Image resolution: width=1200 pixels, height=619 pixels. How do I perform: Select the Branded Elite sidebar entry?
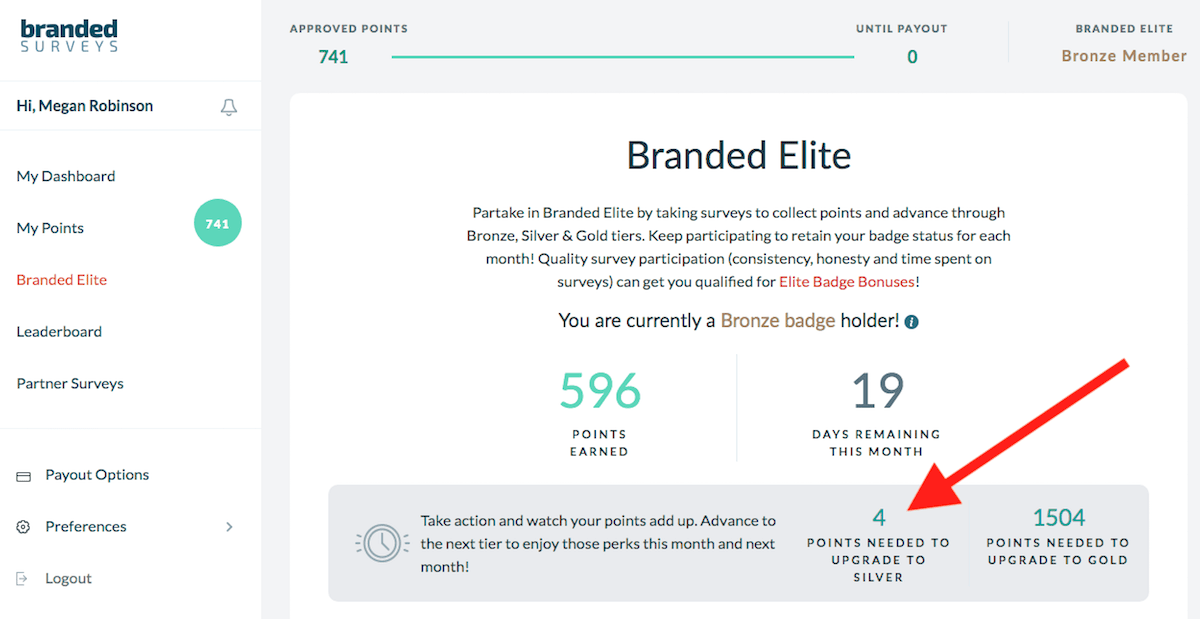click(x=61, y=280)
